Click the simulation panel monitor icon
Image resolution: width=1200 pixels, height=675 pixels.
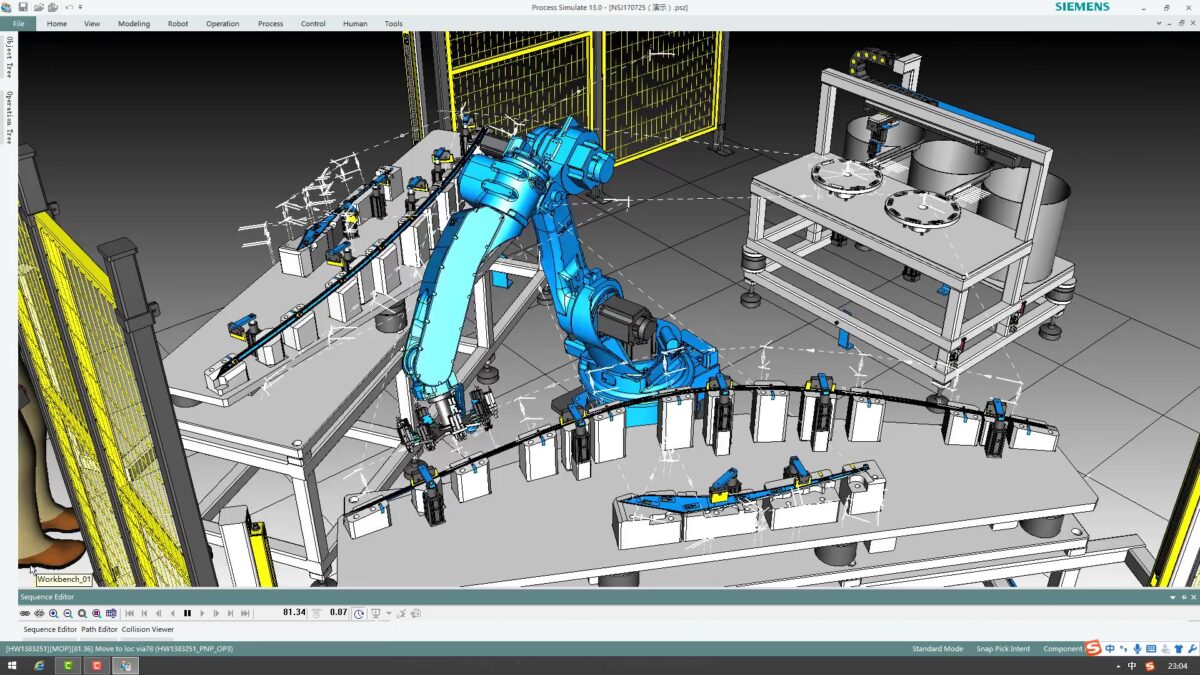375,613
